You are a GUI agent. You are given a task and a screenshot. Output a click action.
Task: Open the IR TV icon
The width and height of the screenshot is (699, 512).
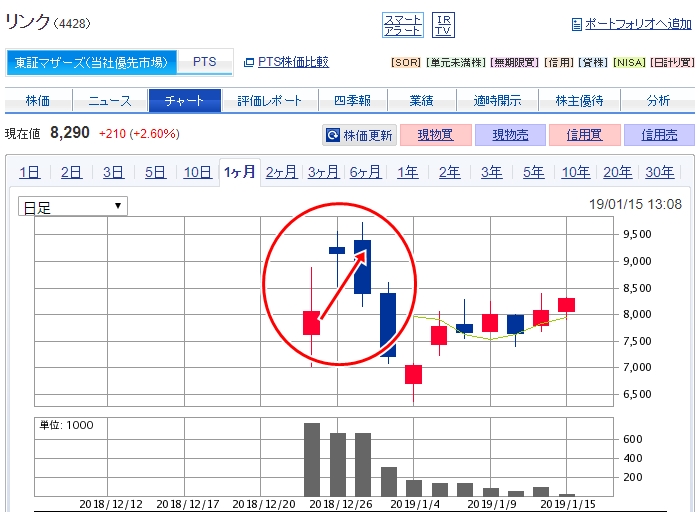445,25
